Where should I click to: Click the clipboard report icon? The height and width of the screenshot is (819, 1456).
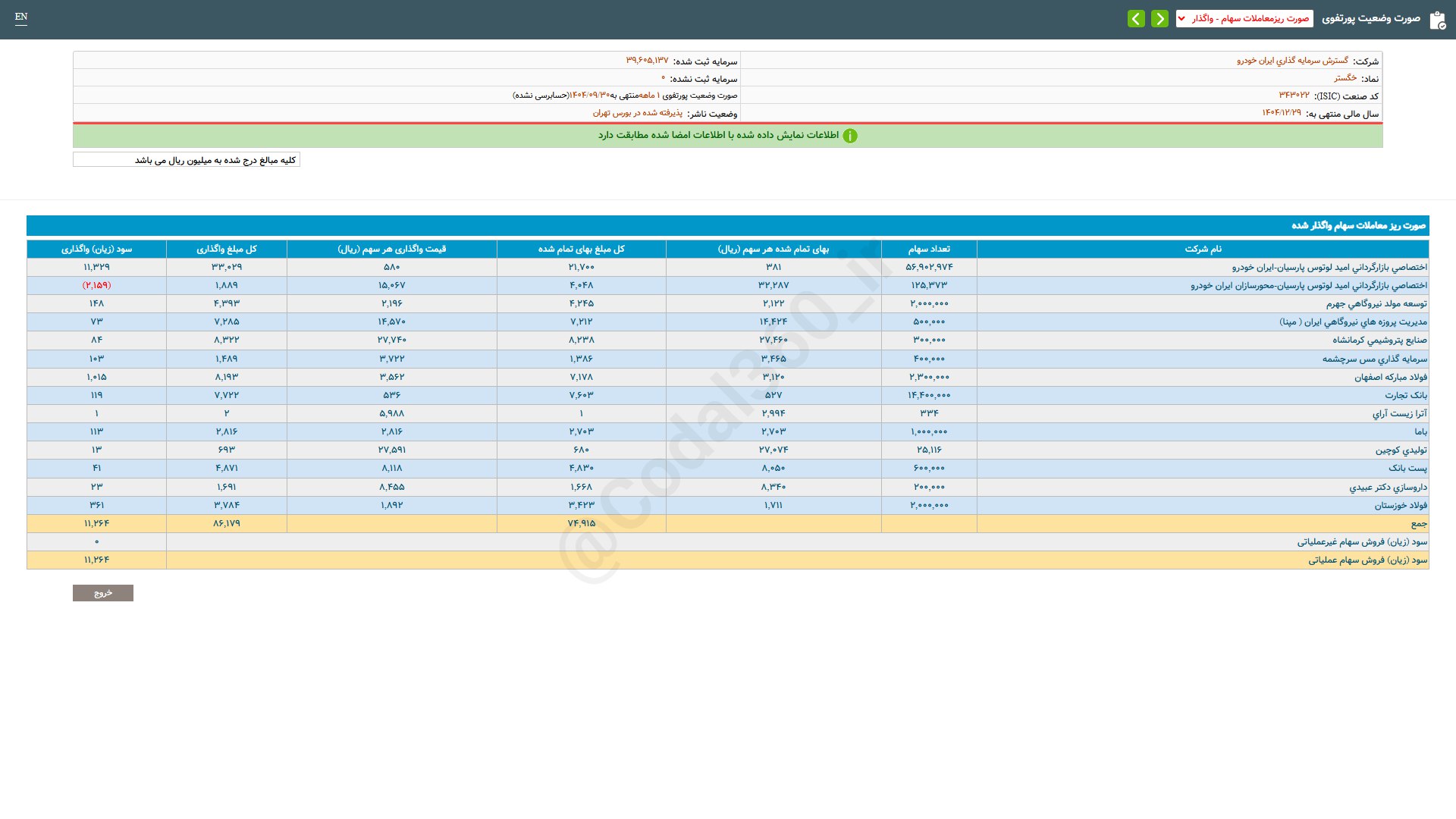[x=1437, y=20]
